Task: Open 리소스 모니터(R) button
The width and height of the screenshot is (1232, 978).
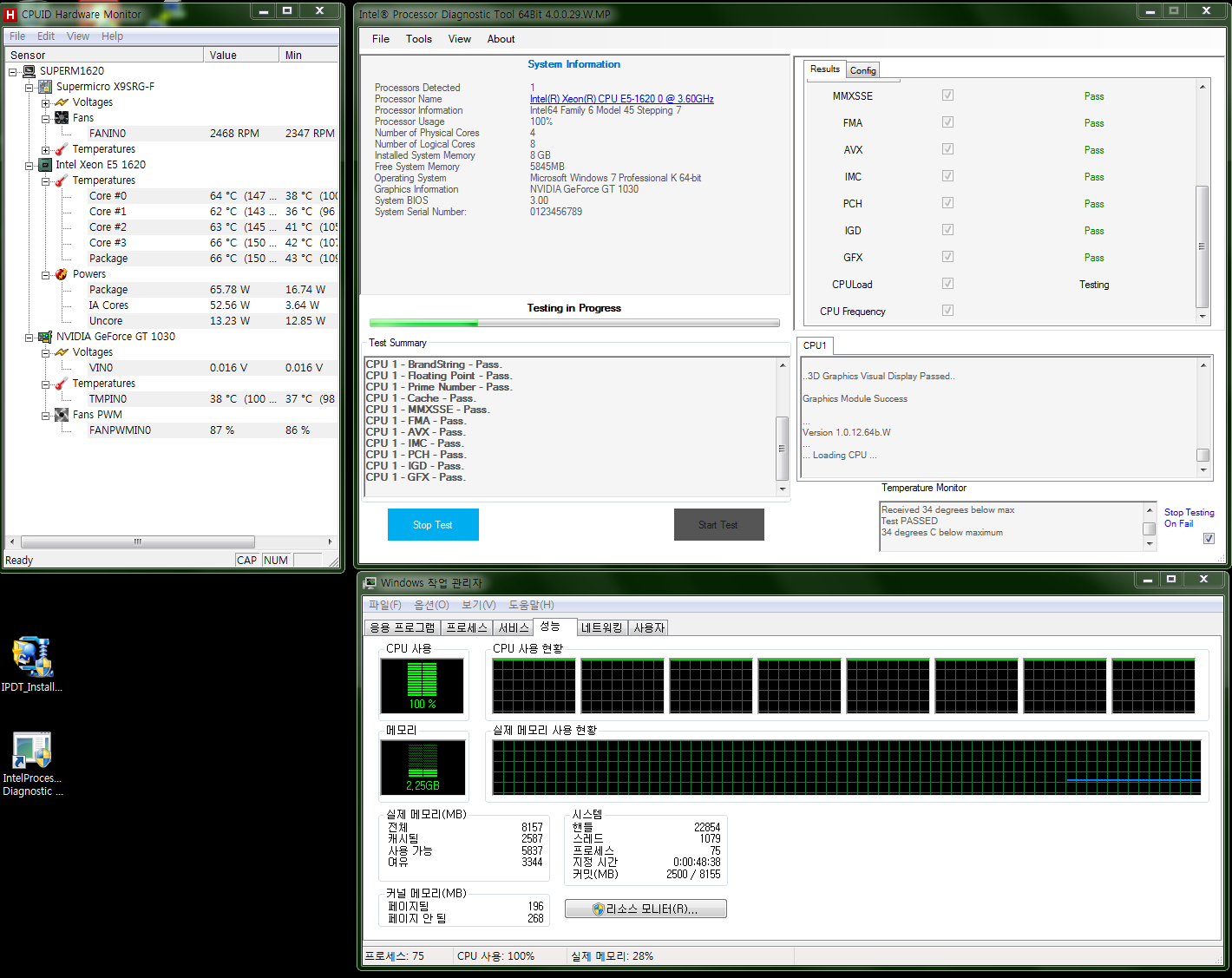Action: 645,909
